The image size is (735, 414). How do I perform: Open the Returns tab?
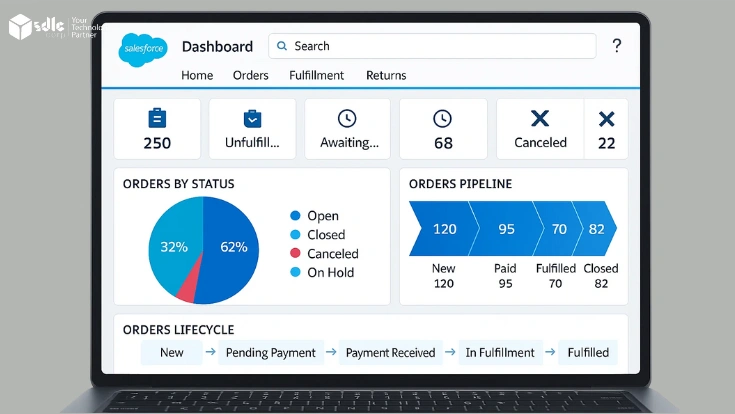point(386,75)
